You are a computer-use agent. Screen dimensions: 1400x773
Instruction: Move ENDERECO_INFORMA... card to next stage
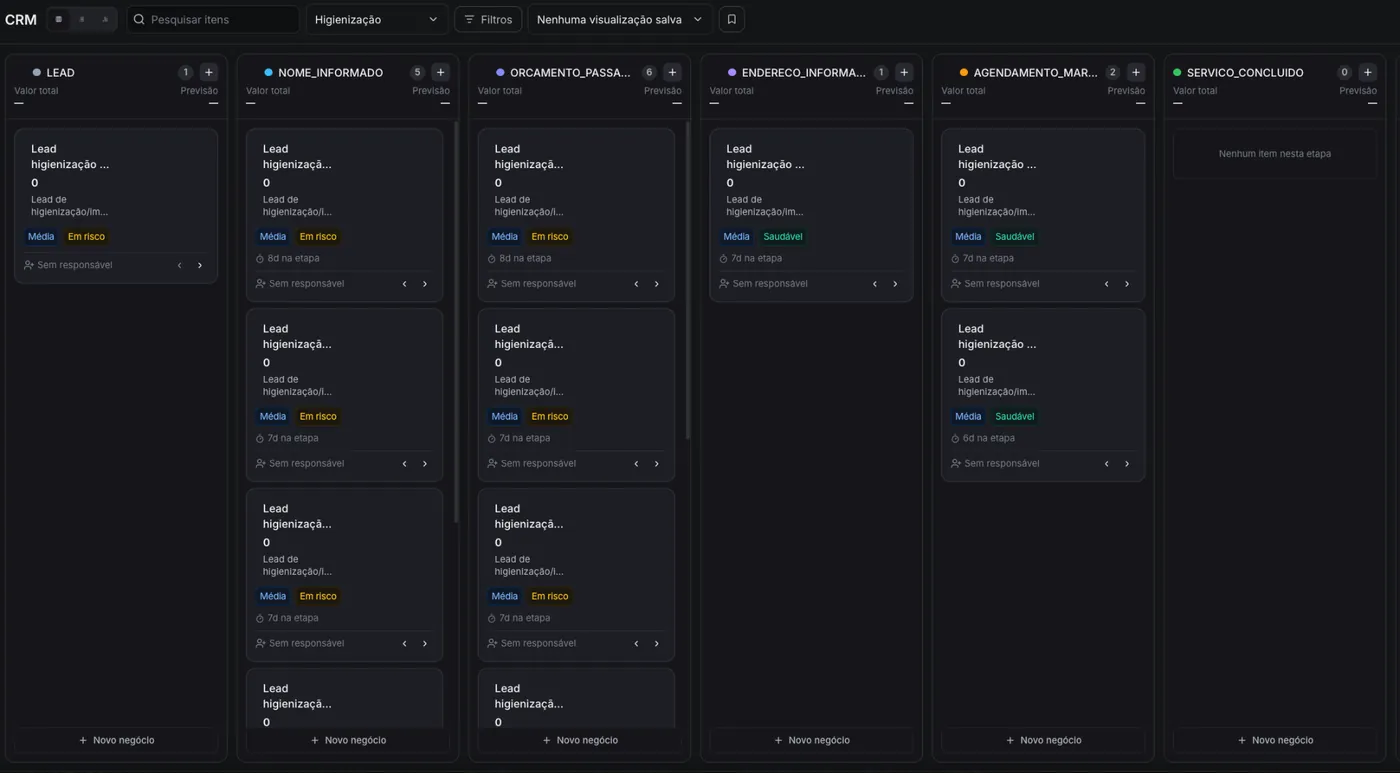(895, 284)
